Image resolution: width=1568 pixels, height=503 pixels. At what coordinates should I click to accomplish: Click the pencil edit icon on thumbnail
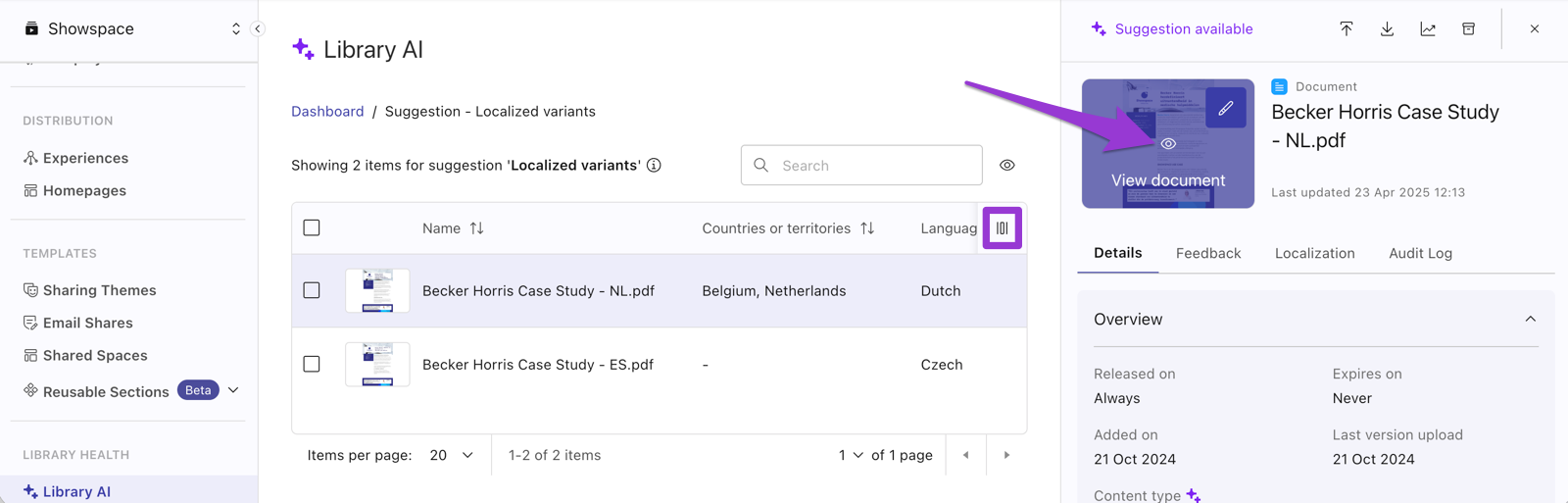pyautogui.click(x=1226, y=108)
